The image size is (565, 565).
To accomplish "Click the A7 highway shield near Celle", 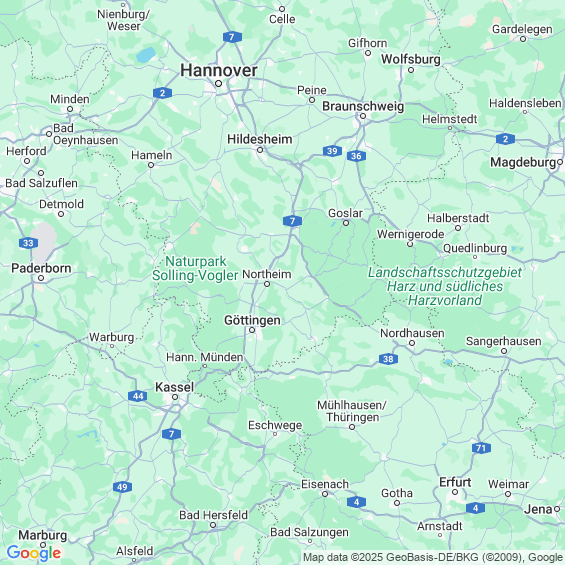I will click(232, 37).
